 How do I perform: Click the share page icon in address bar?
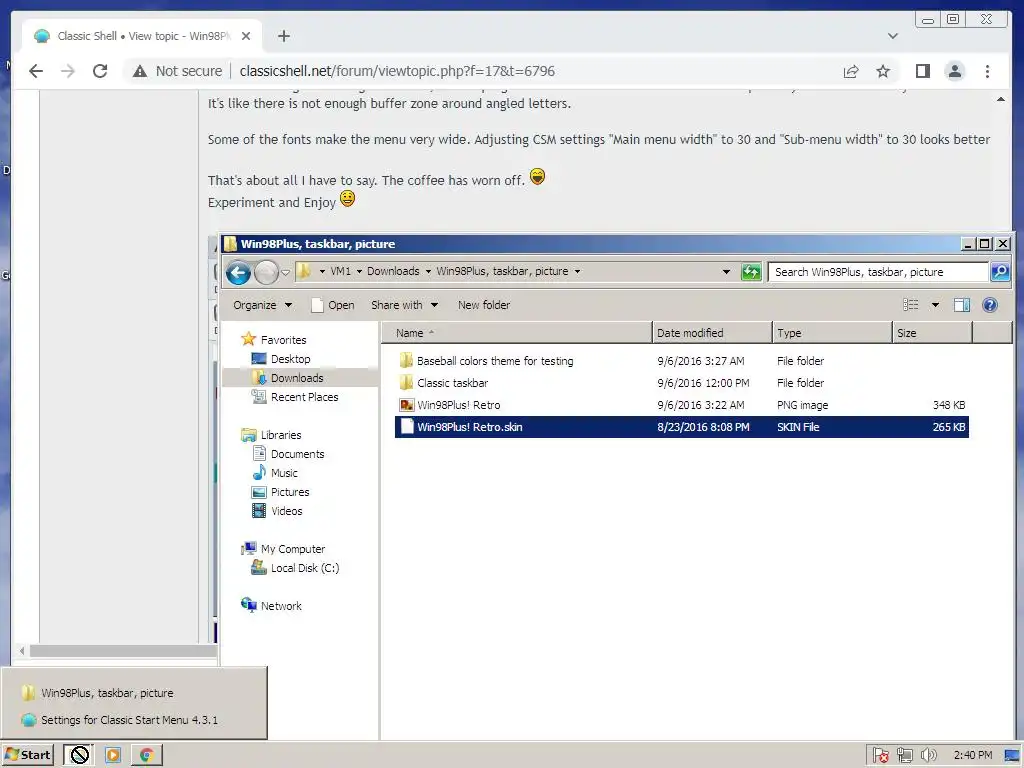(850, 71)
